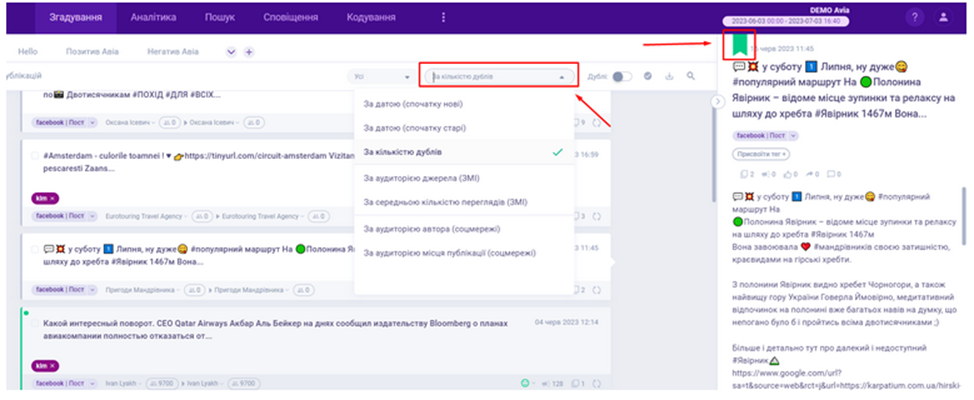Choose 'За аудиторією автора (соцмережі)' option
Screen dimensions: 974x400
[432, 229]
